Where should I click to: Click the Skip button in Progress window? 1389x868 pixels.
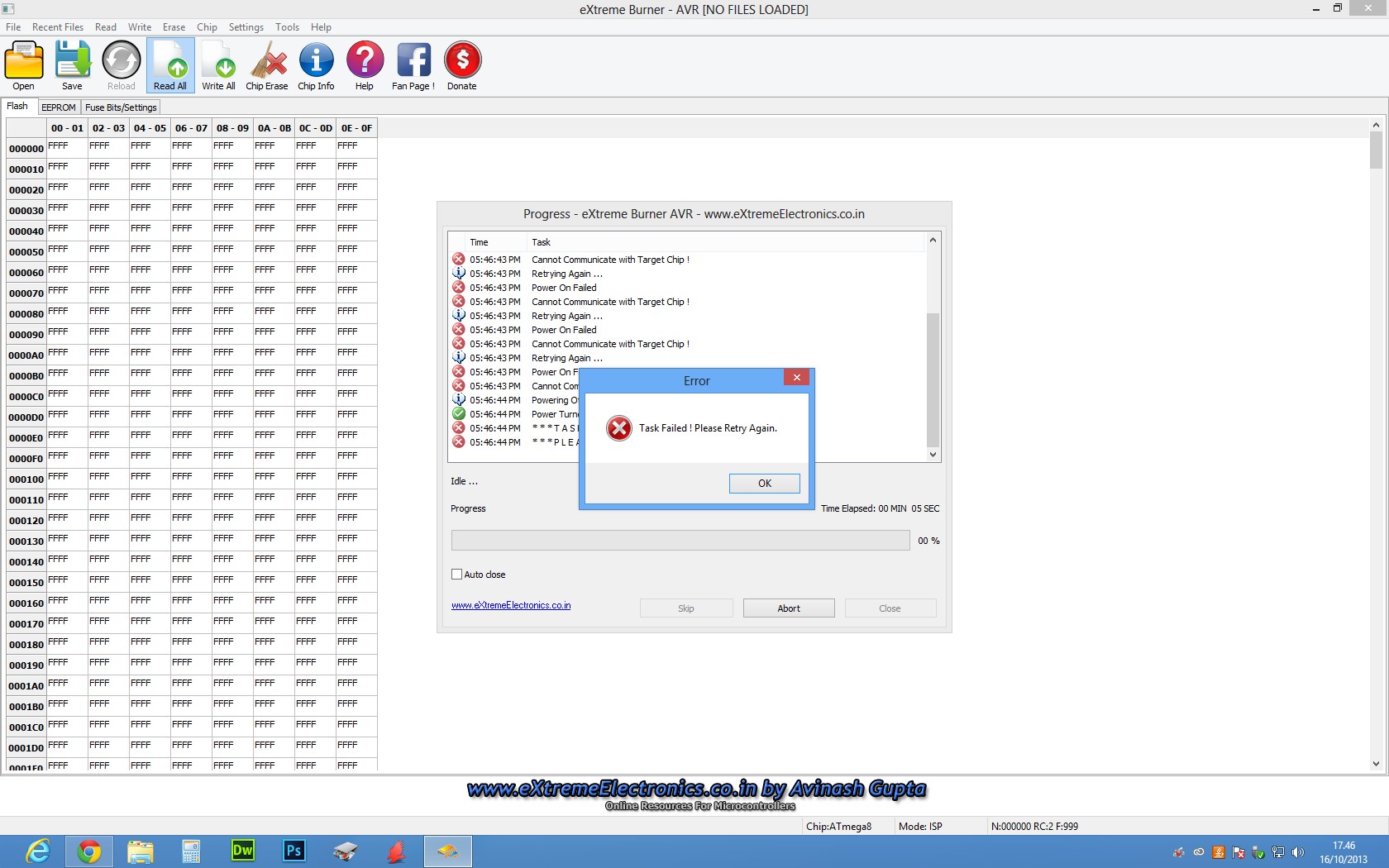click(686, 608)
